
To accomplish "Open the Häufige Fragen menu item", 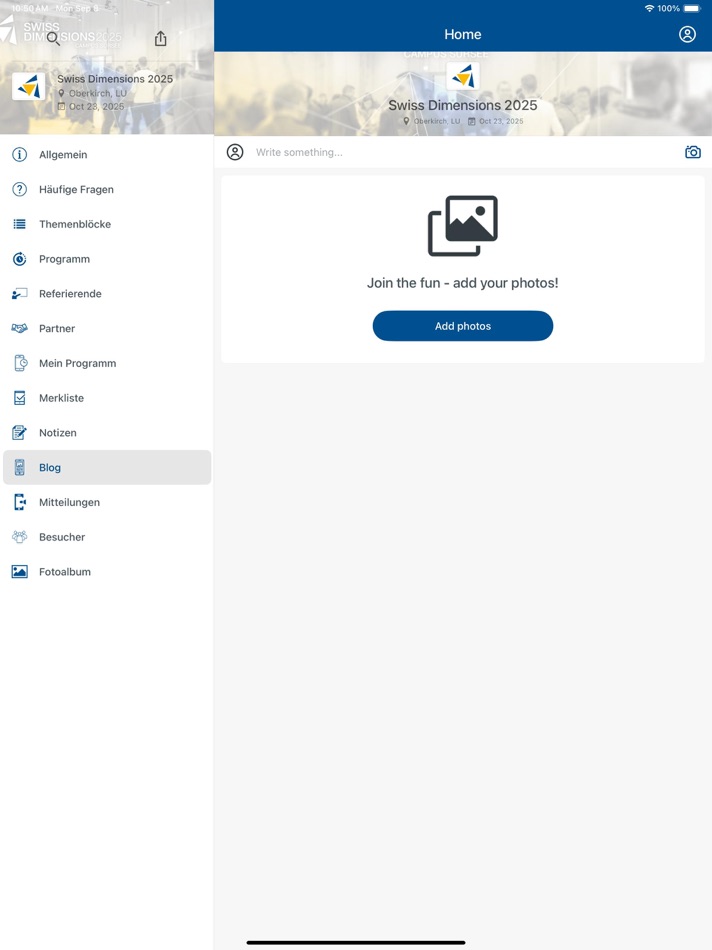I will click(x=107, y=189).
